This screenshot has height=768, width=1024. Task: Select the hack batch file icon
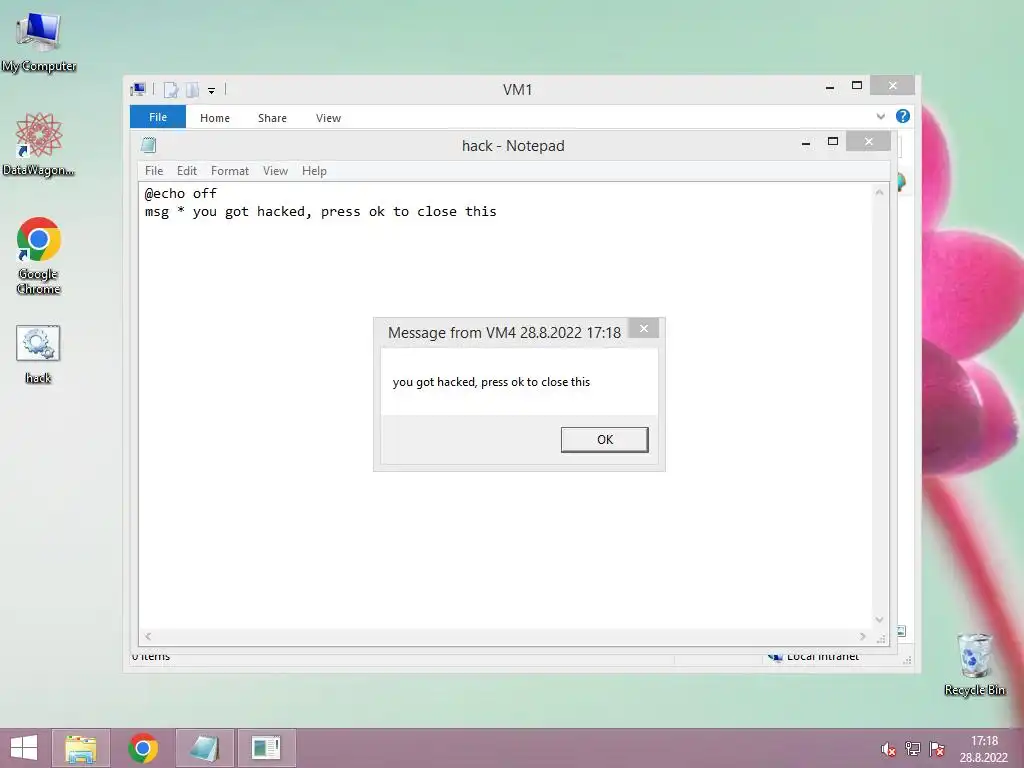[38, 355]
